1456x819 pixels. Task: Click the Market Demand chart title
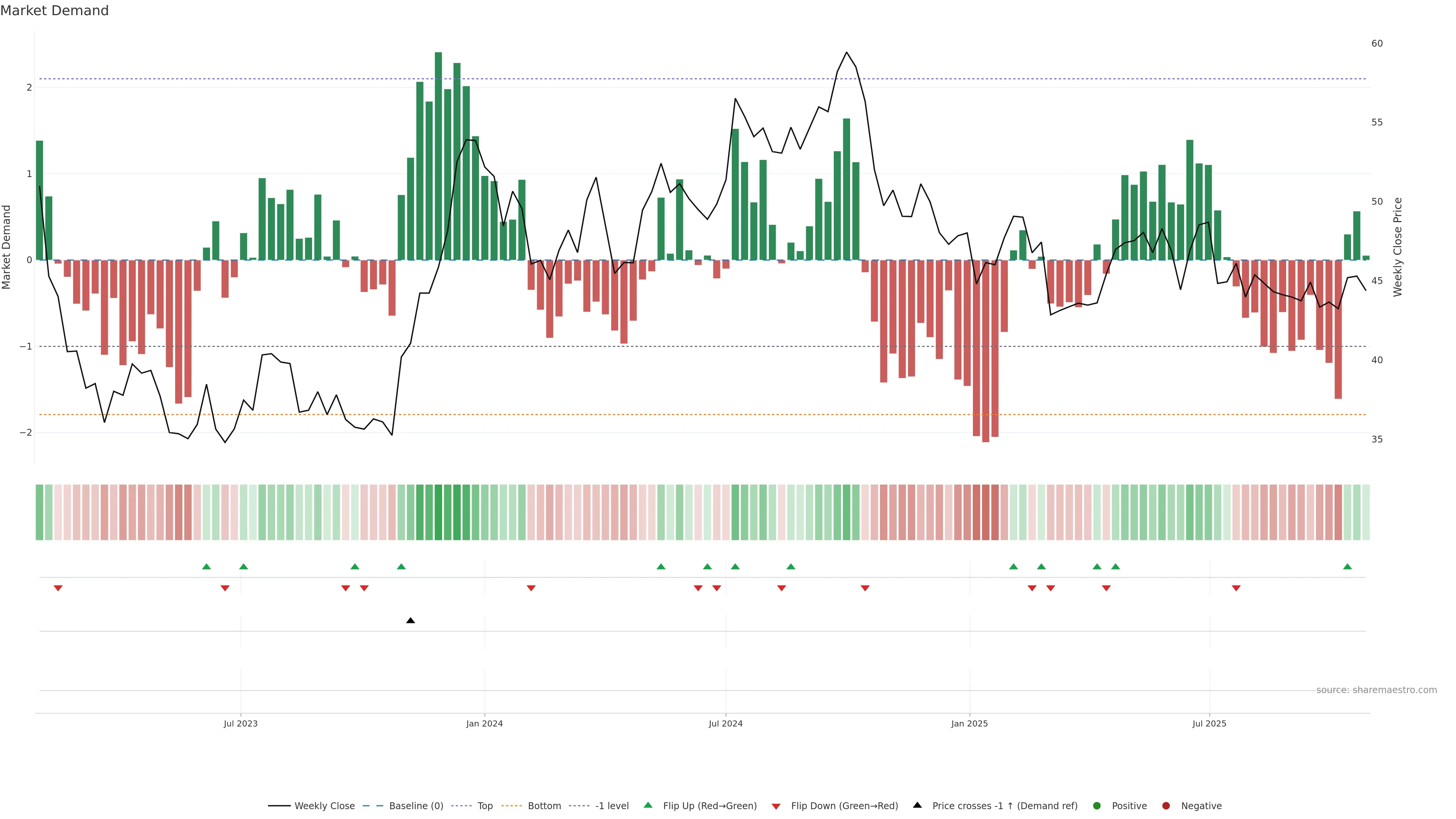54,11
